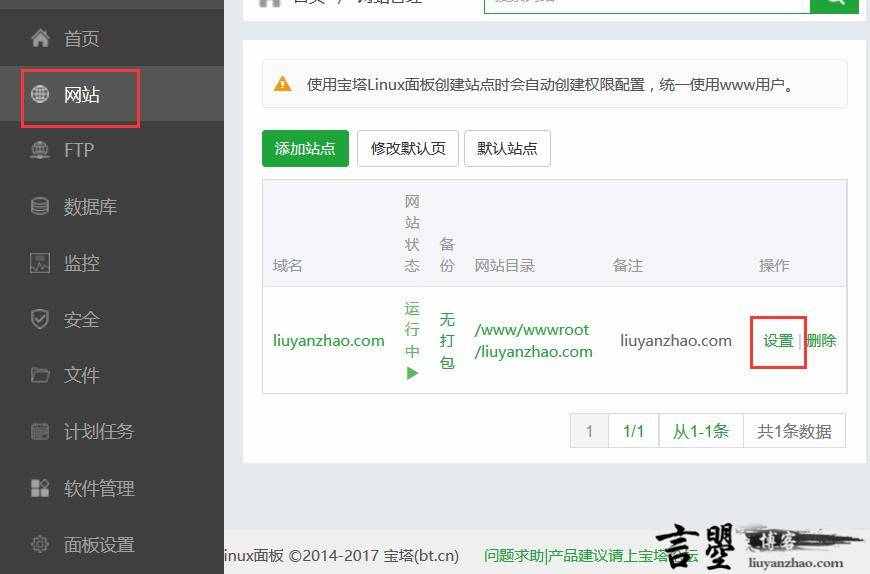This screenshot has width=870, height=574.
Task: Click the 操作 column header
Action: pos(774,266)
